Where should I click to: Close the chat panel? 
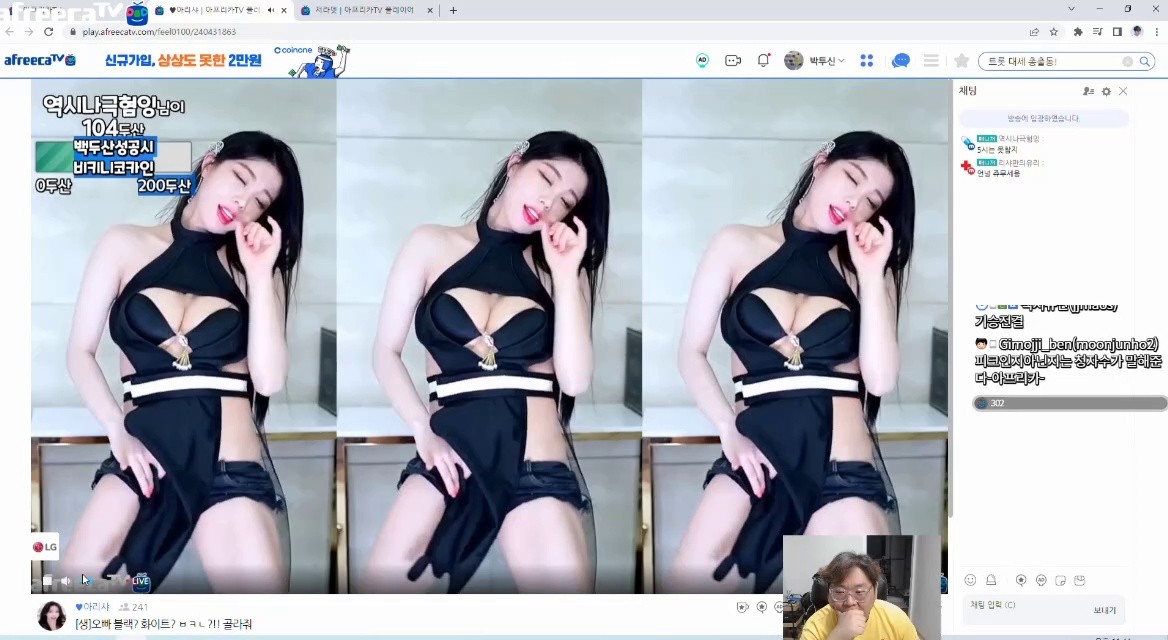tap(1123, 92)
